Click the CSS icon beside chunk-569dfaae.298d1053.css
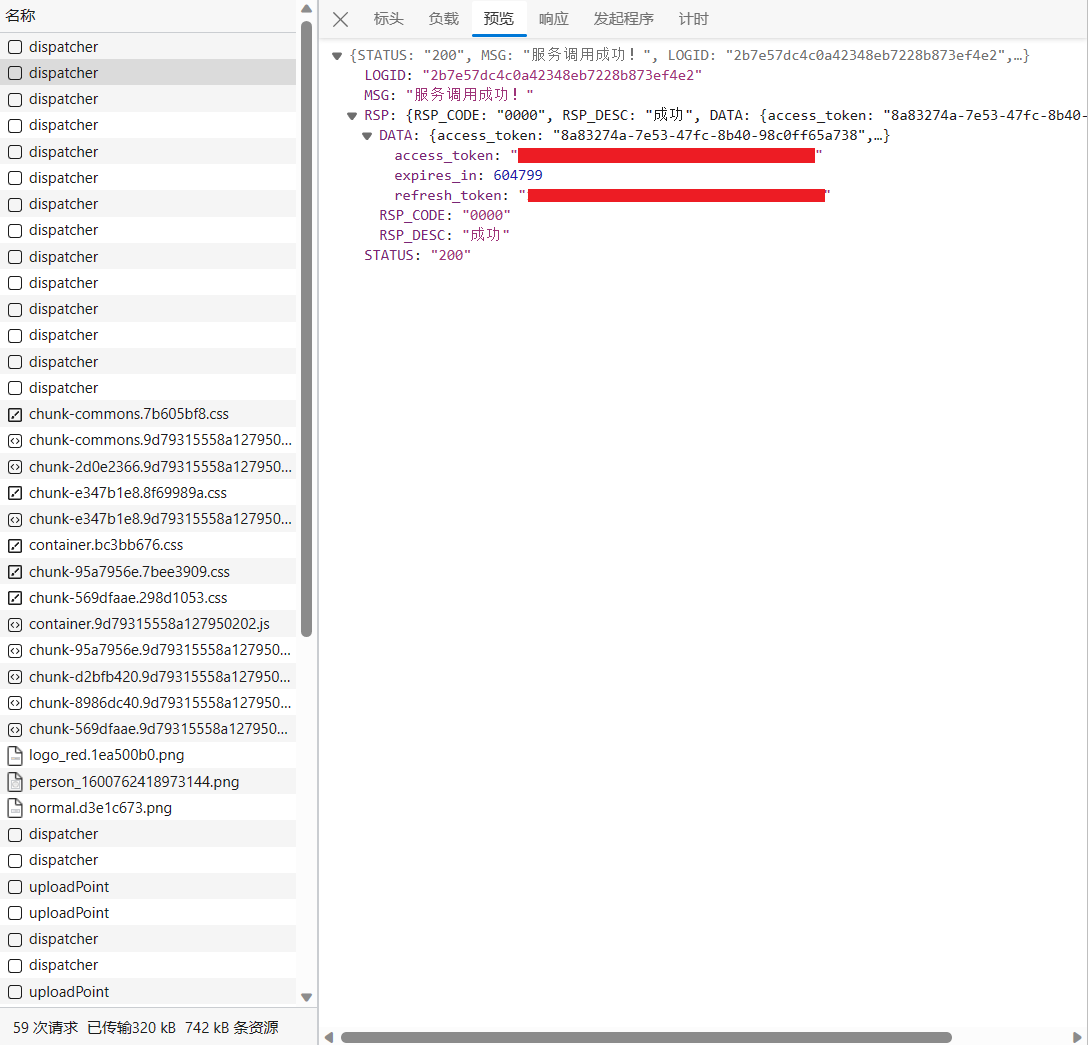Screen dimensions: 1088x1045 (x=15, y=598)
